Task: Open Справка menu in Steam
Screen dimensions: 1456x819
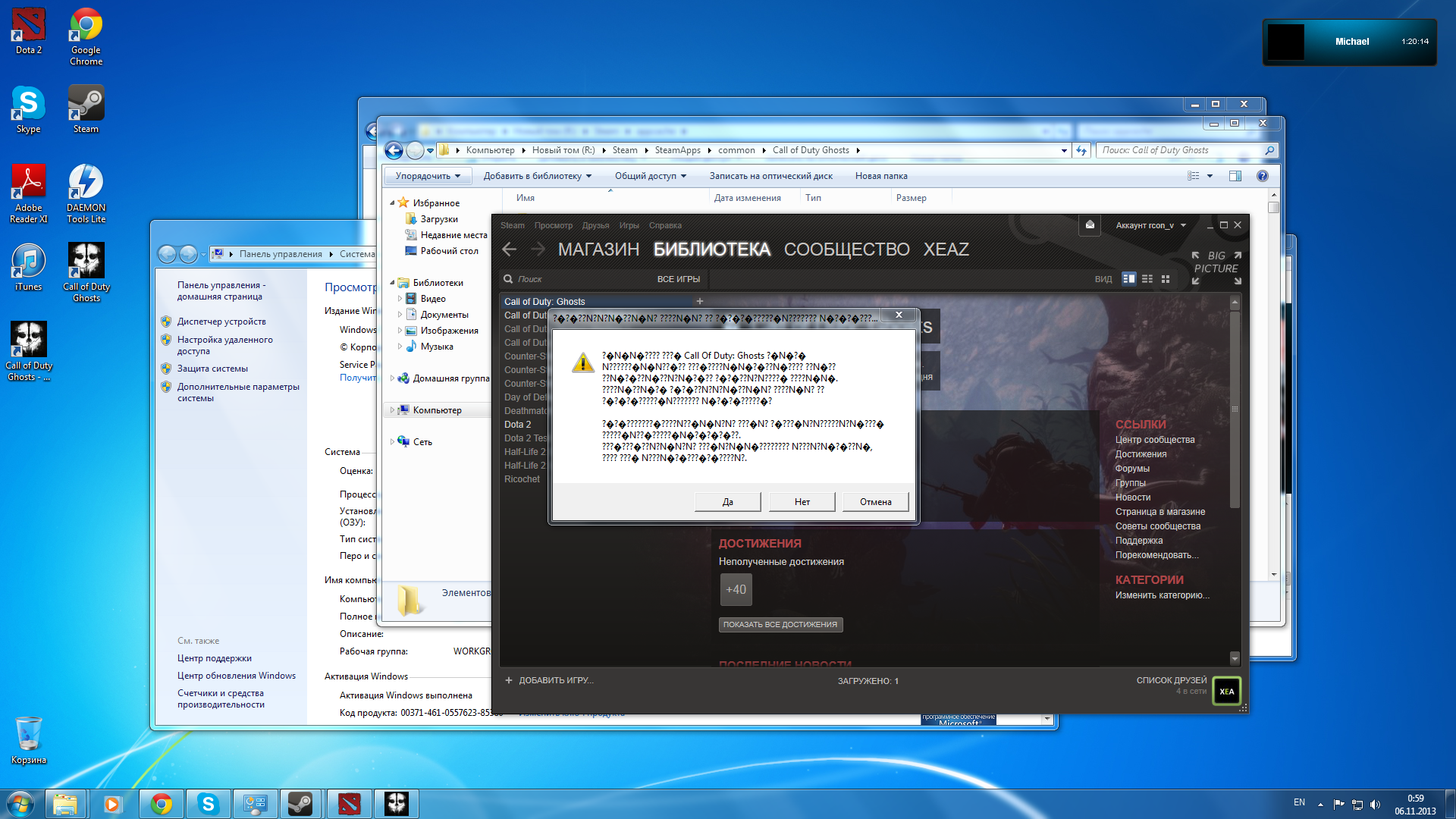Action: tap(665, 225)
